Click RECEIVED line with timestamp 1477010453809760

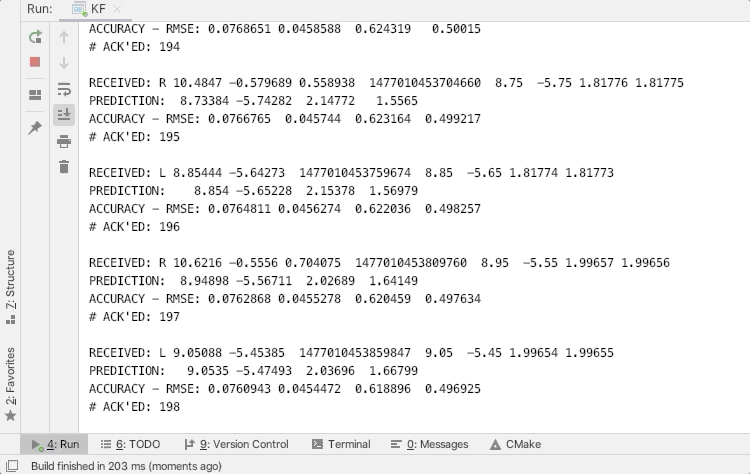[x=379, y=263]
